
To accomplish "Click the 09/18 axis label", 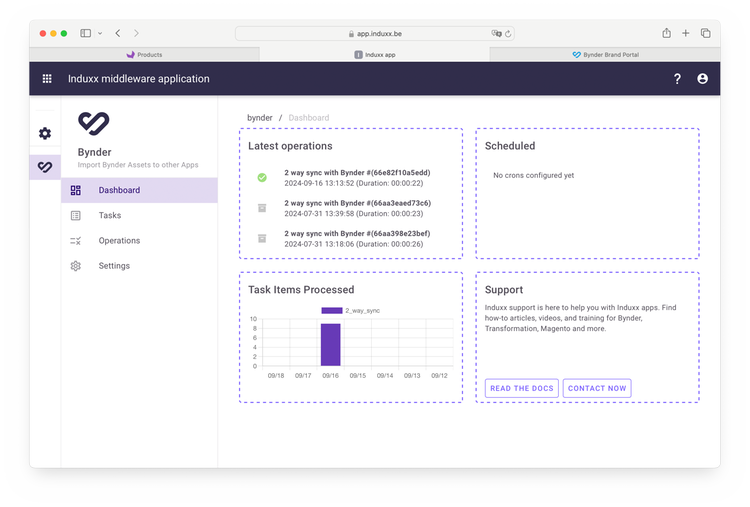I will click(276, 375).
